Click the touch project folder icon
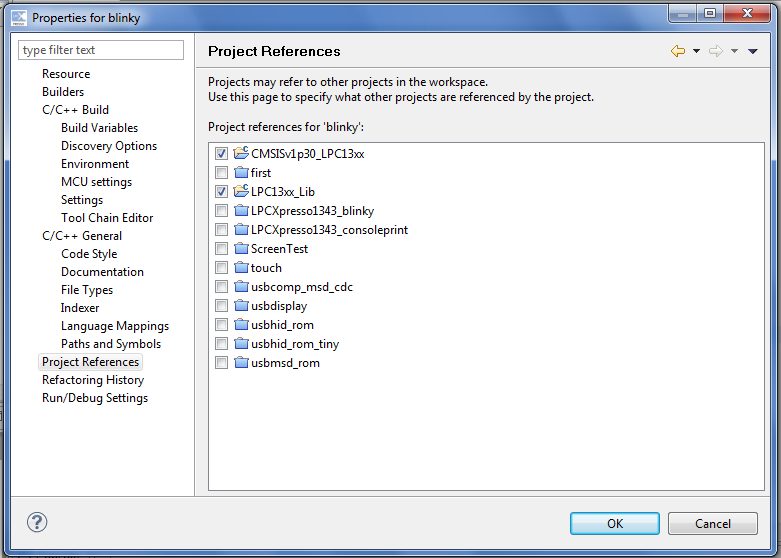 [x=240, y=268]
